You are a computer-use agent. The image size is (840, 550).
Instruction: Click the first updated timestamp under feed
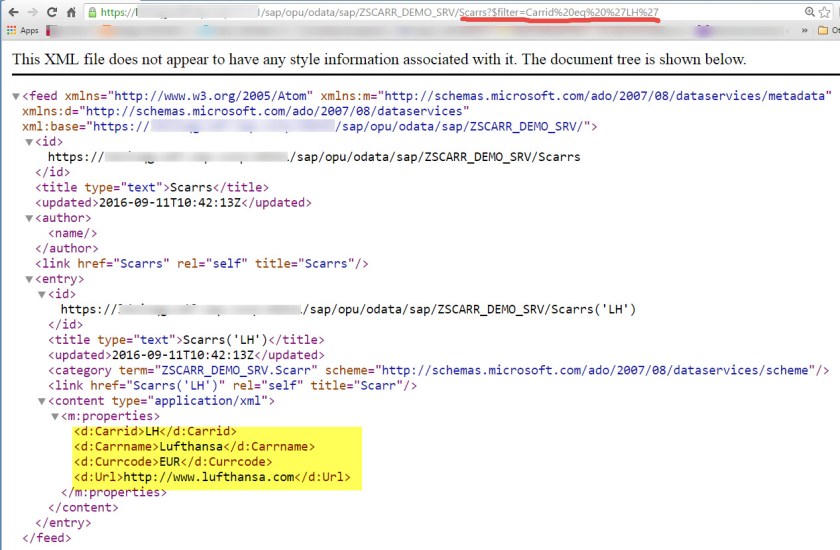[174, 202]
